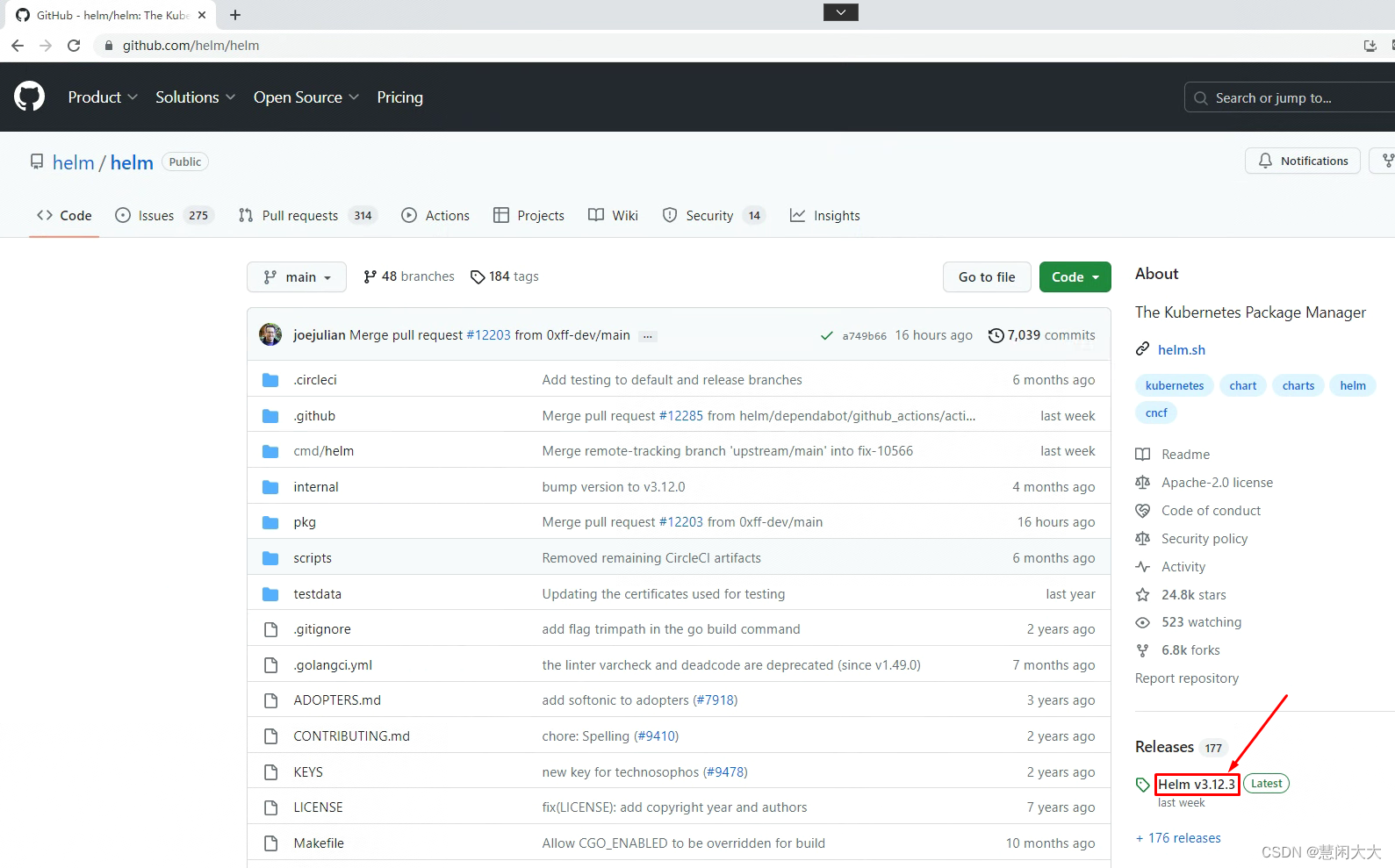Click the link icon beside helm.sh
This screenshot has height=868, width=1395.
click(x=1142, y=349)
